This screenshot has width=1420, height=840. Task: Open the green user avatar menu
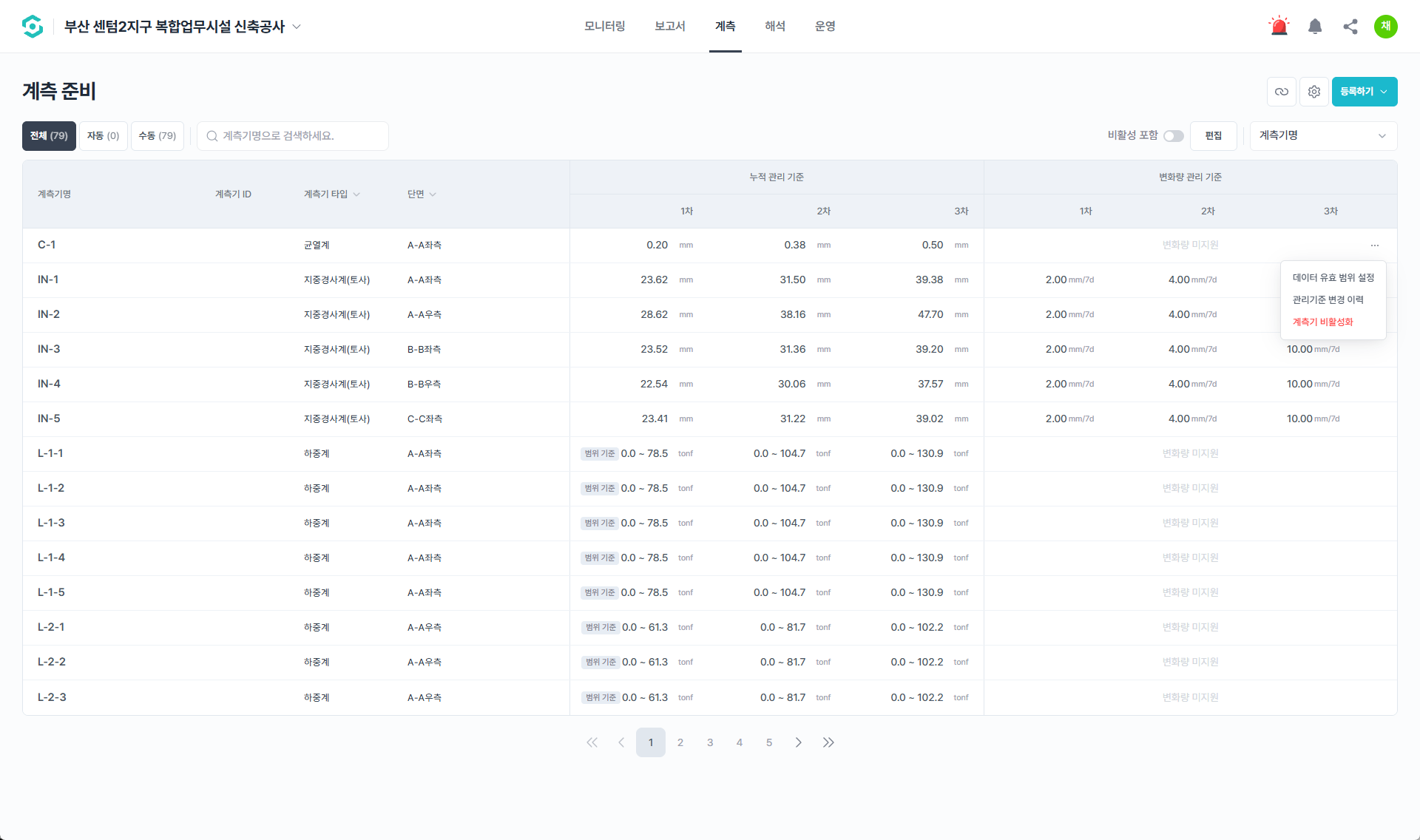tap(1386, 27)
